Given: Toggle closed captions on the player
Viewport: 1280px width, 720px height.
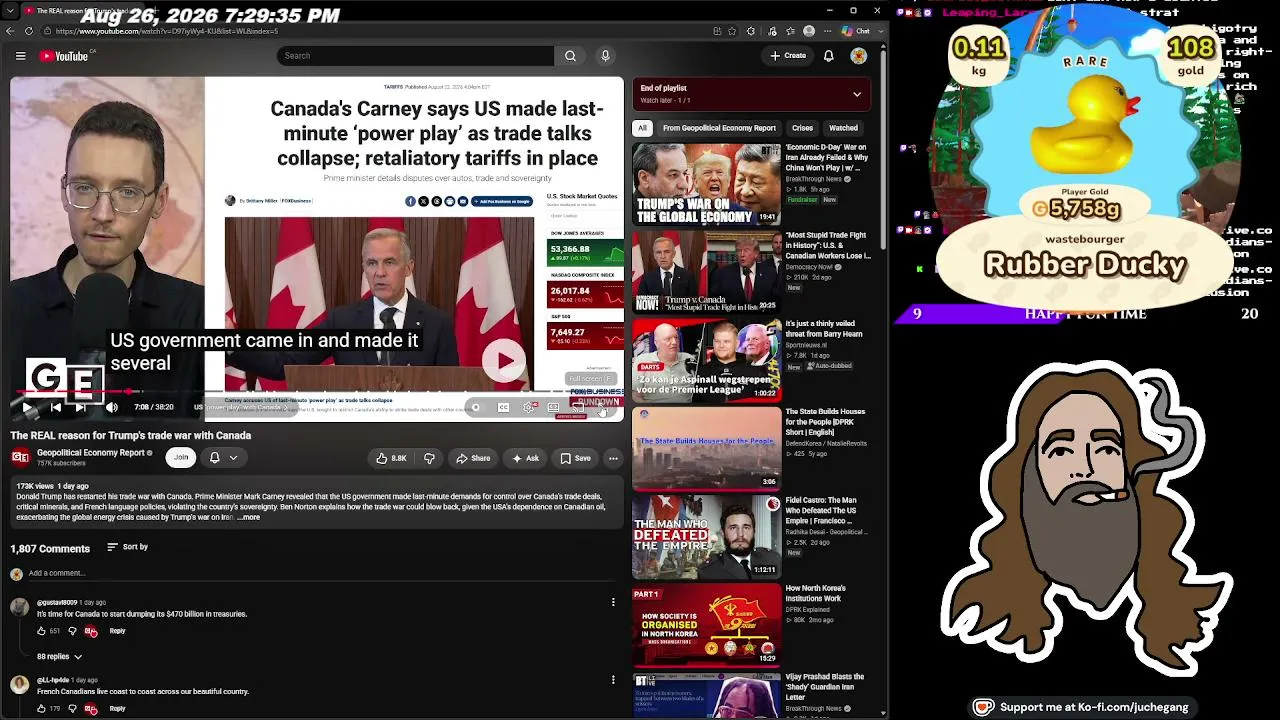Looking at the screenshot, I should [x=503, y=407].
